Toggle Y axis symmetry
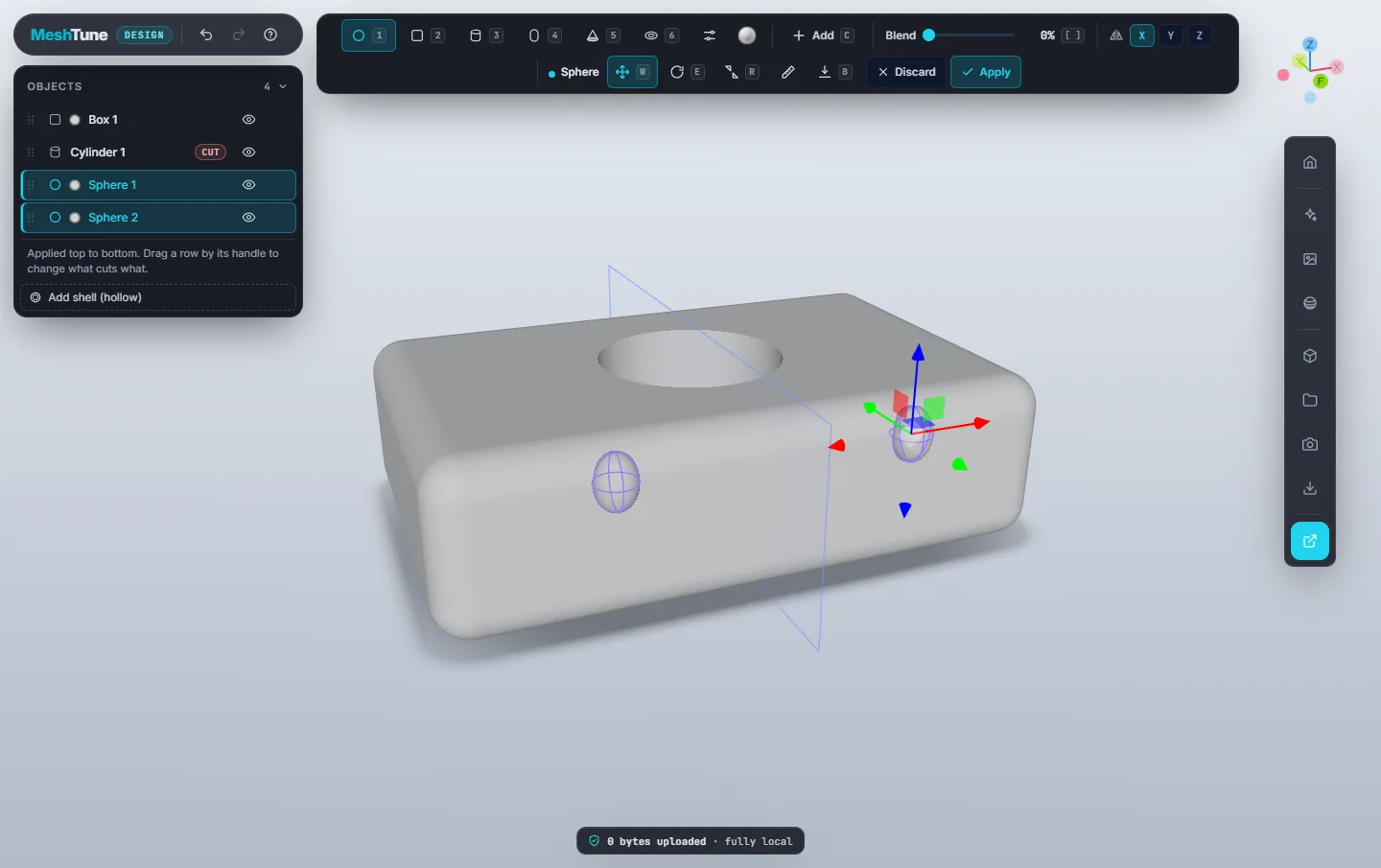This screenshot has width=1381, height=868. [1170, 35]
